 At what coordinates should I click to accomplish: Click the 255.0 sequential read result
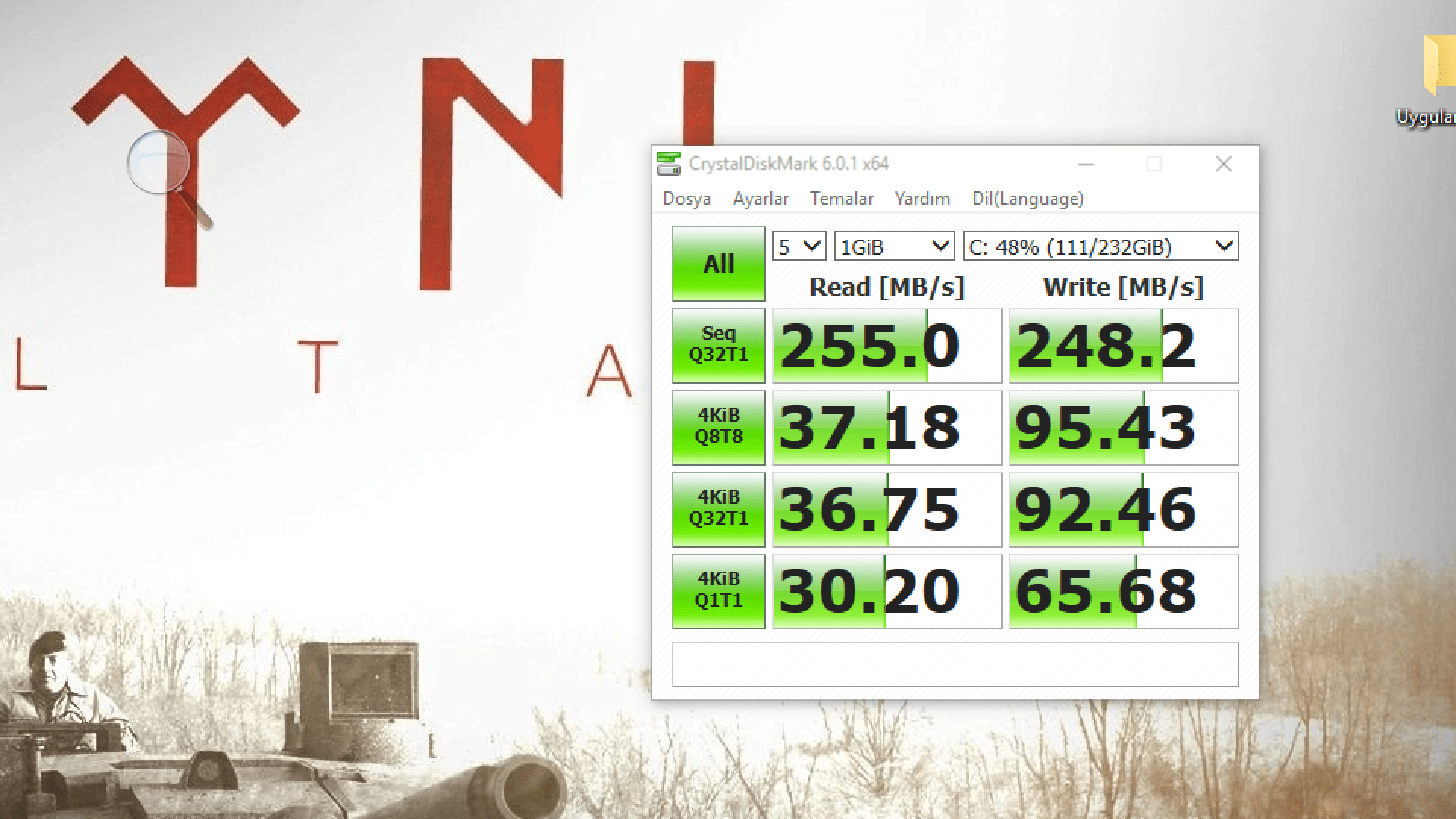(886, 346)
